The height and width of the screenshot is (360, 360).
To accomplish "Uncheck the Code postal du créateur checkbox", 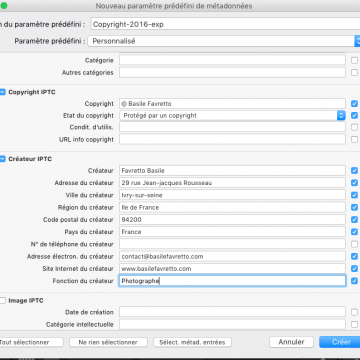I will click(x=354, y=220).
